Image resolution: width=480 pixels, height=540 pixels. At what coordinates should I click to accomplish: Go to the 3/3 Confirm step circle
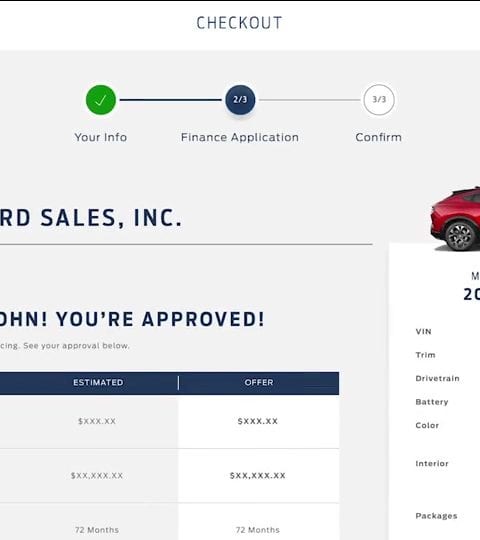point(379,100)
